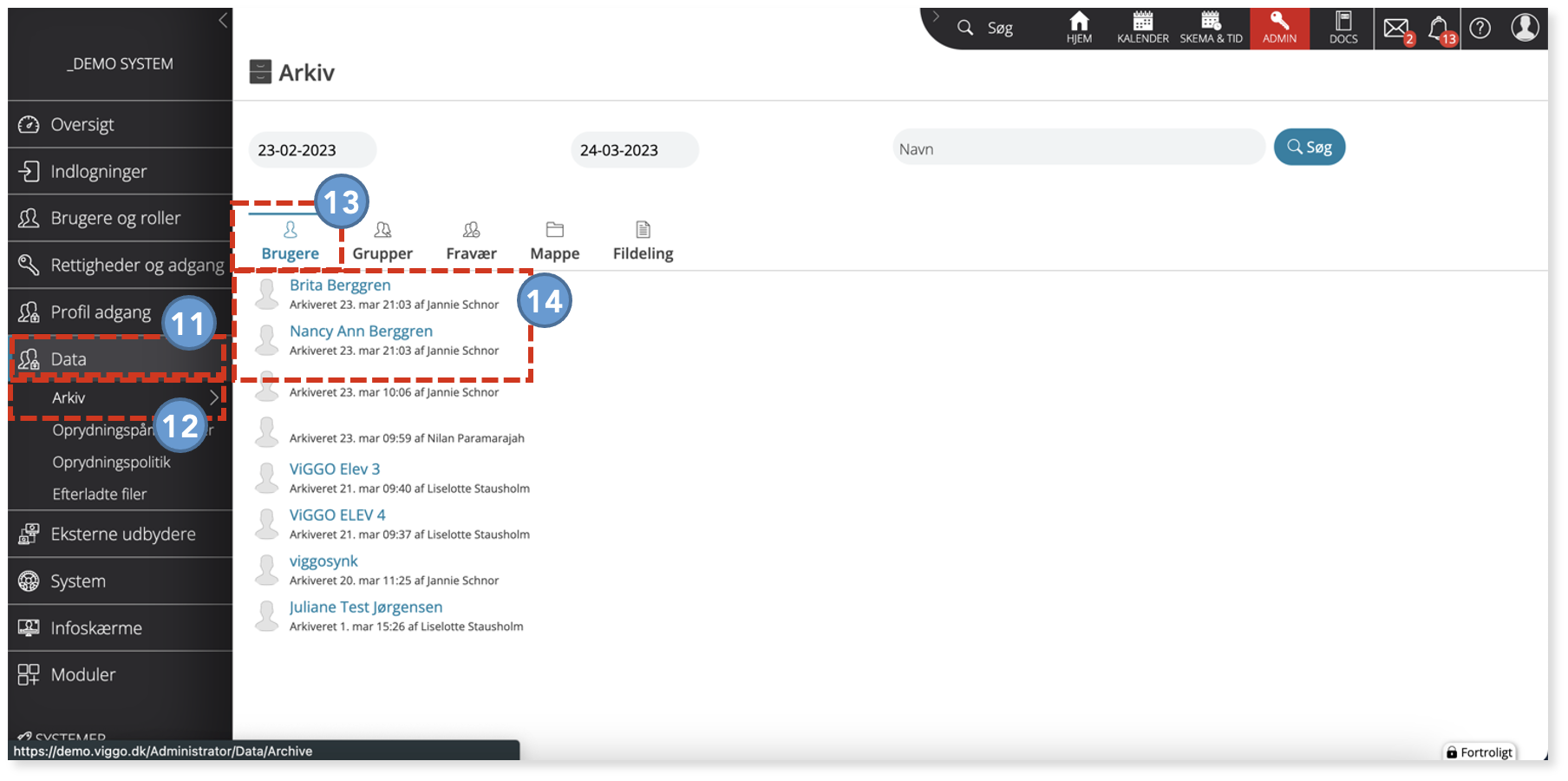
Task: Click the Navn search input field
Action: (x=1079, y=148)
